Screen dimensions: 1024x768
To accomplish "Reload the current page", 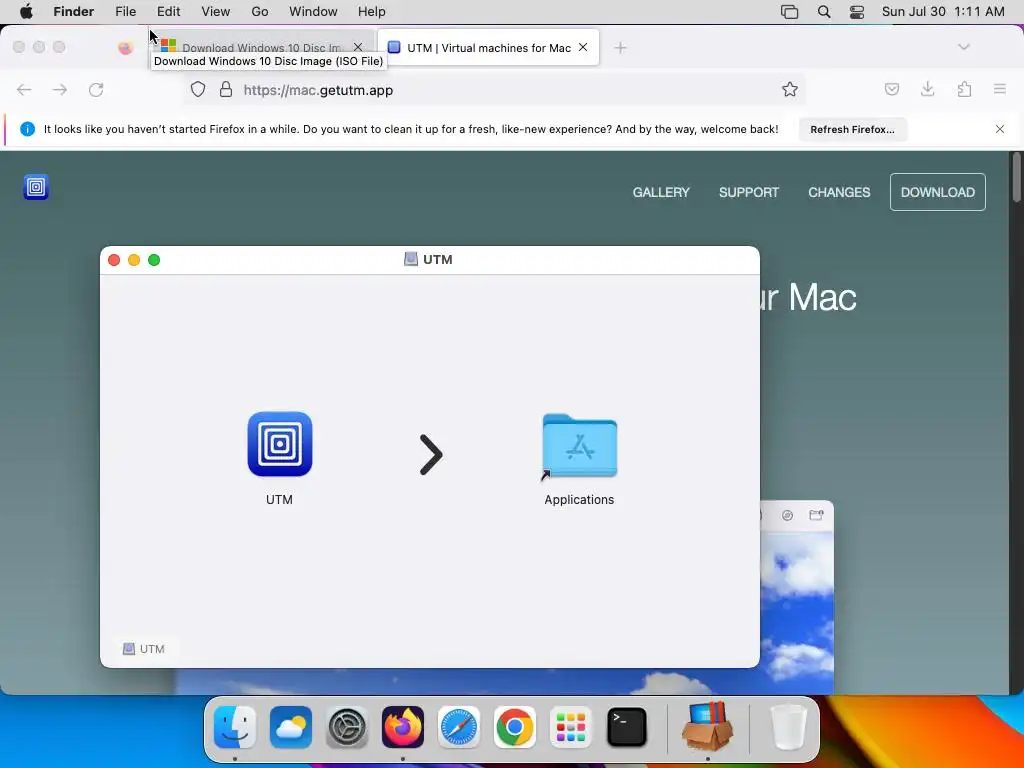I will (x=96, y=90).
